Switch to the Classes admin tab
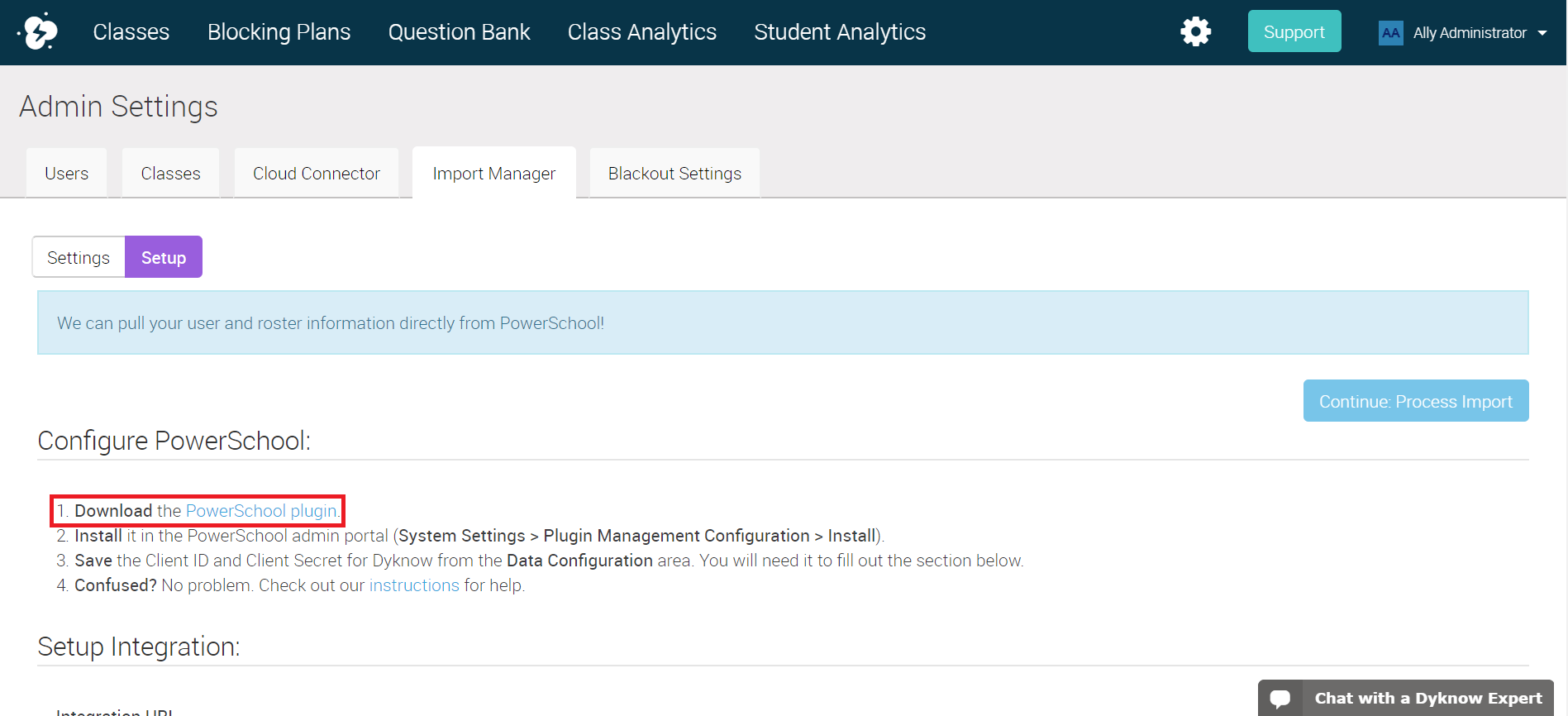This screenshot has height=716, width=1568. (170, 174)
